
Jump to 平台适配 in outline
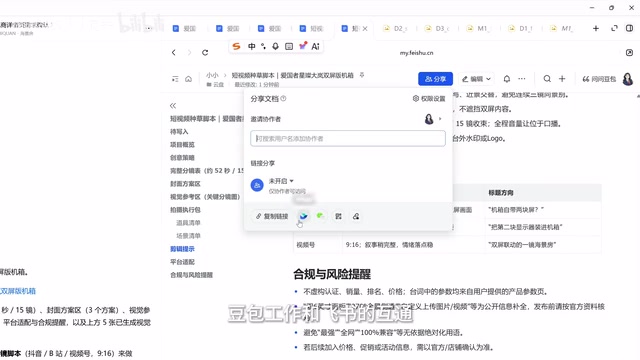(x=182, y=262)
